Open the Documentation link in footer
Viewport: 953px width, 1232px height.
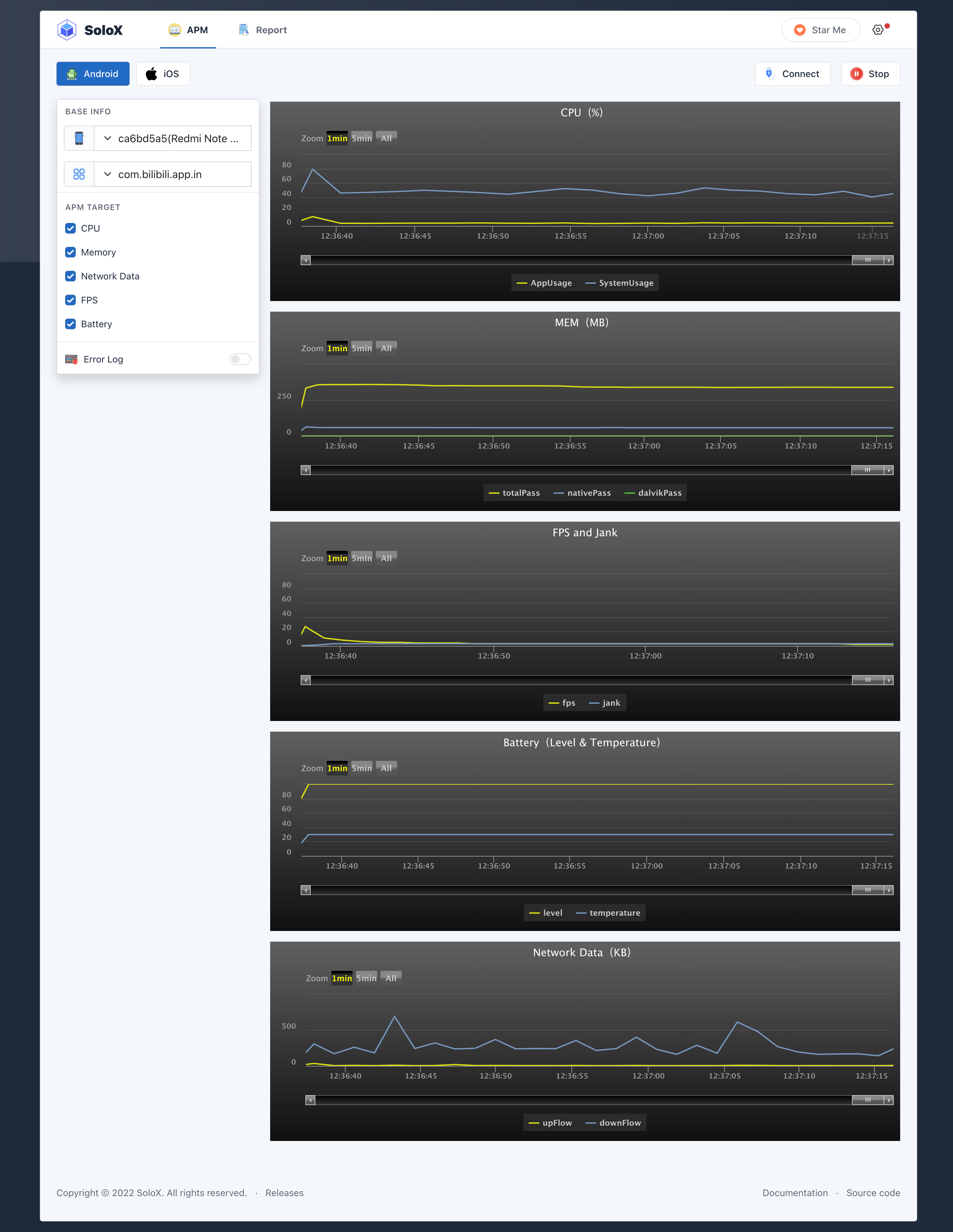pyautogui.click(x=794, y=1192)
